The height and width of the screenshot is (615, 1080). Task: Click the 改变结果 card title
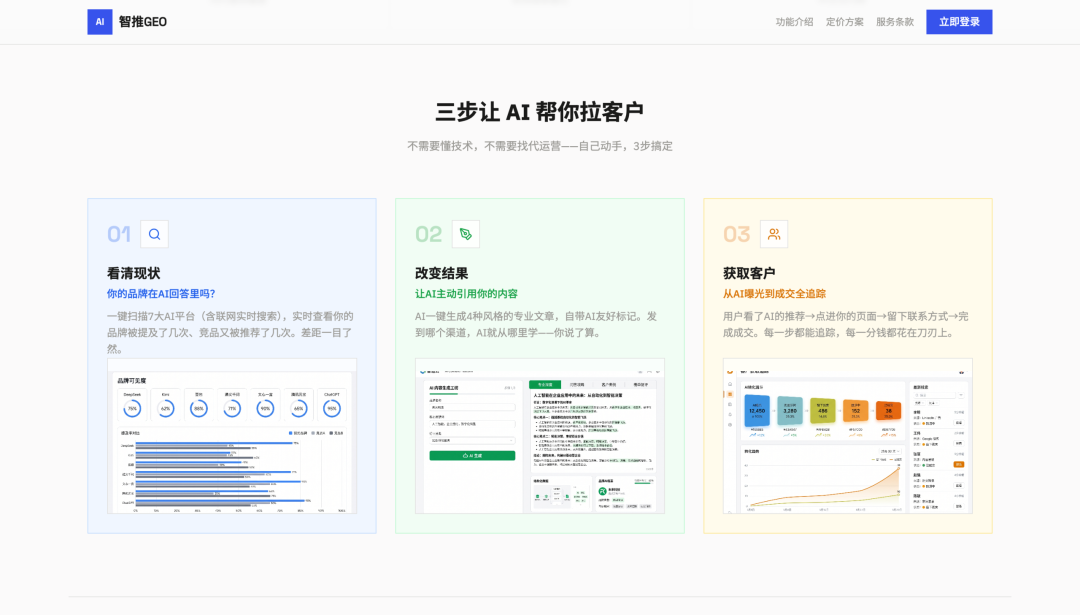click(442, 273)
